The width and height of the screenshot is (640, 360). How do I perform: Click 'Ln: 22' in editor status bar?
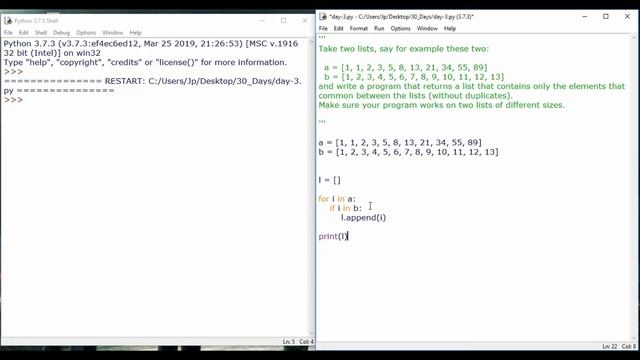[x=610, y=347]
